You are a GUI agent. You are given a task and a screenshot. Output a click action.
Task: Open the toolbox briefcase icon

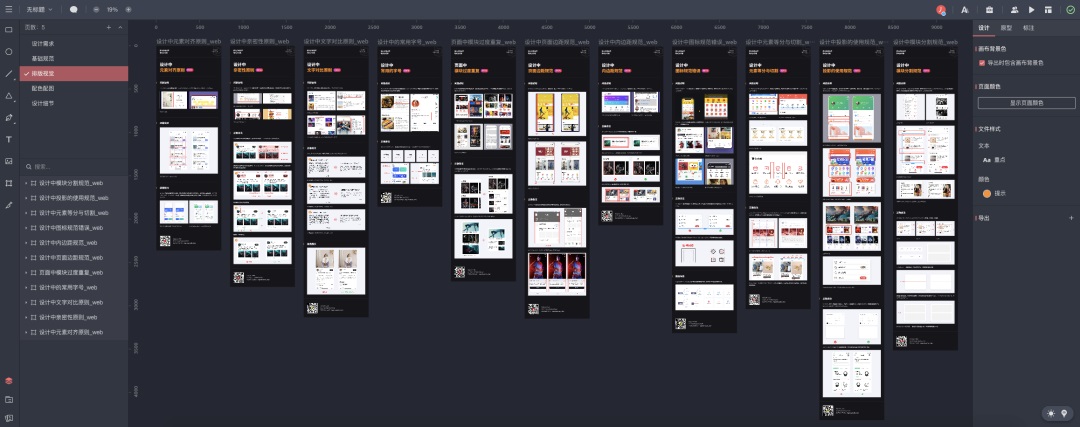coord(989,10)
